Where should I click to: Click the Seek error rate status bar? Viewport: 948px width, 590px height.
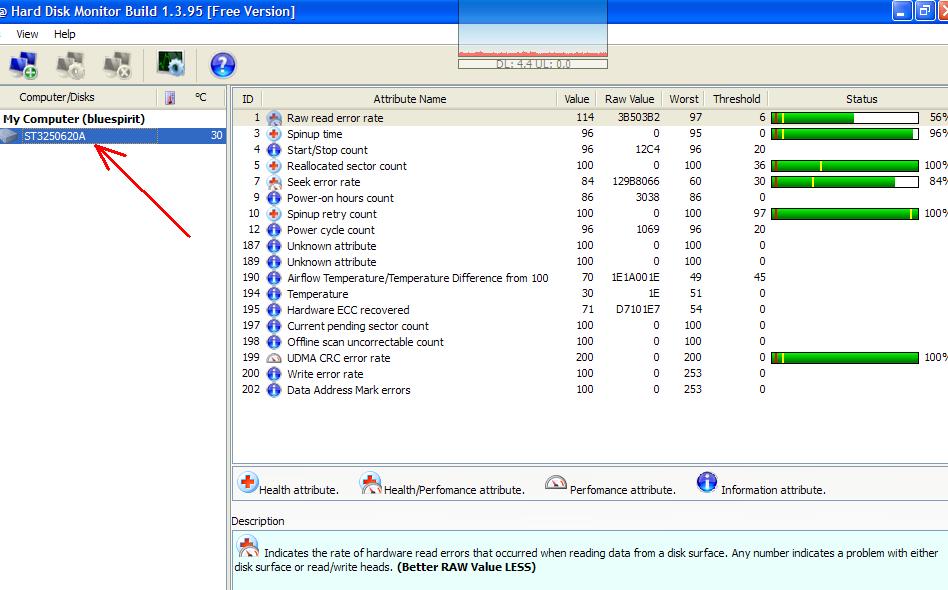[845, 182]
